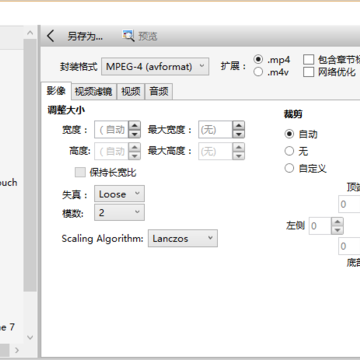The image size is (360, 360).
Task: Click the 宽度 width input field
Action: 112,130
